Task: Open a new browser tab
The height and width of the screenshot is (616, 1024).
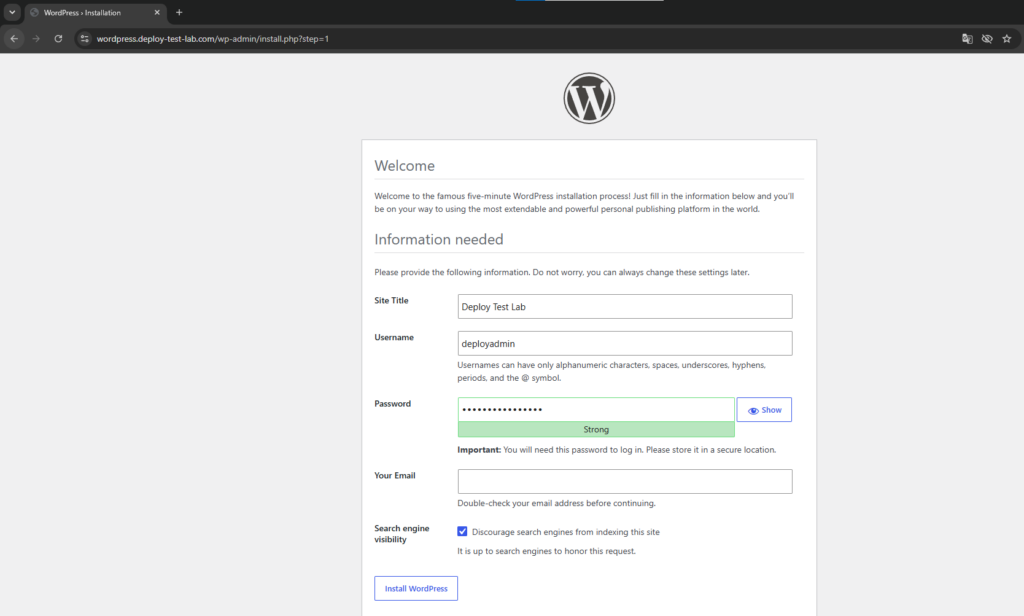Action: 179,12
